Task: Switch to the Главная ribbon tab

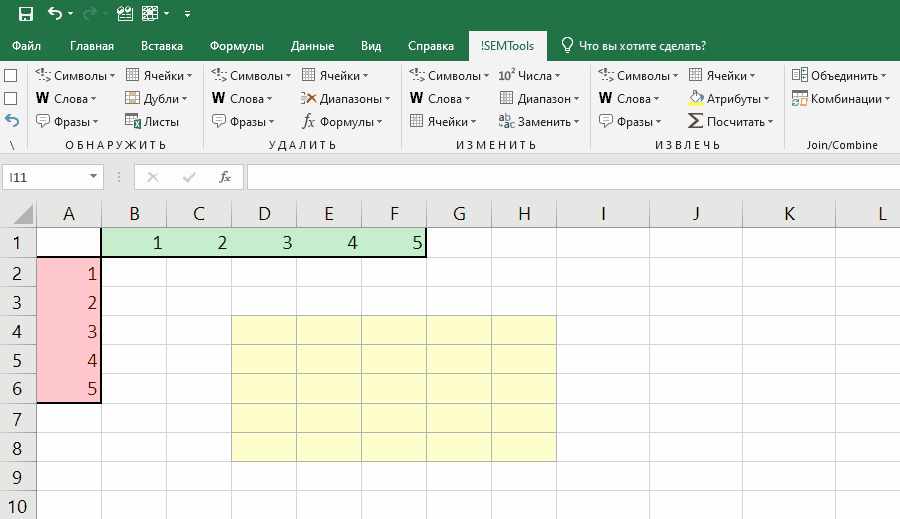Action: tap(92, 46)
